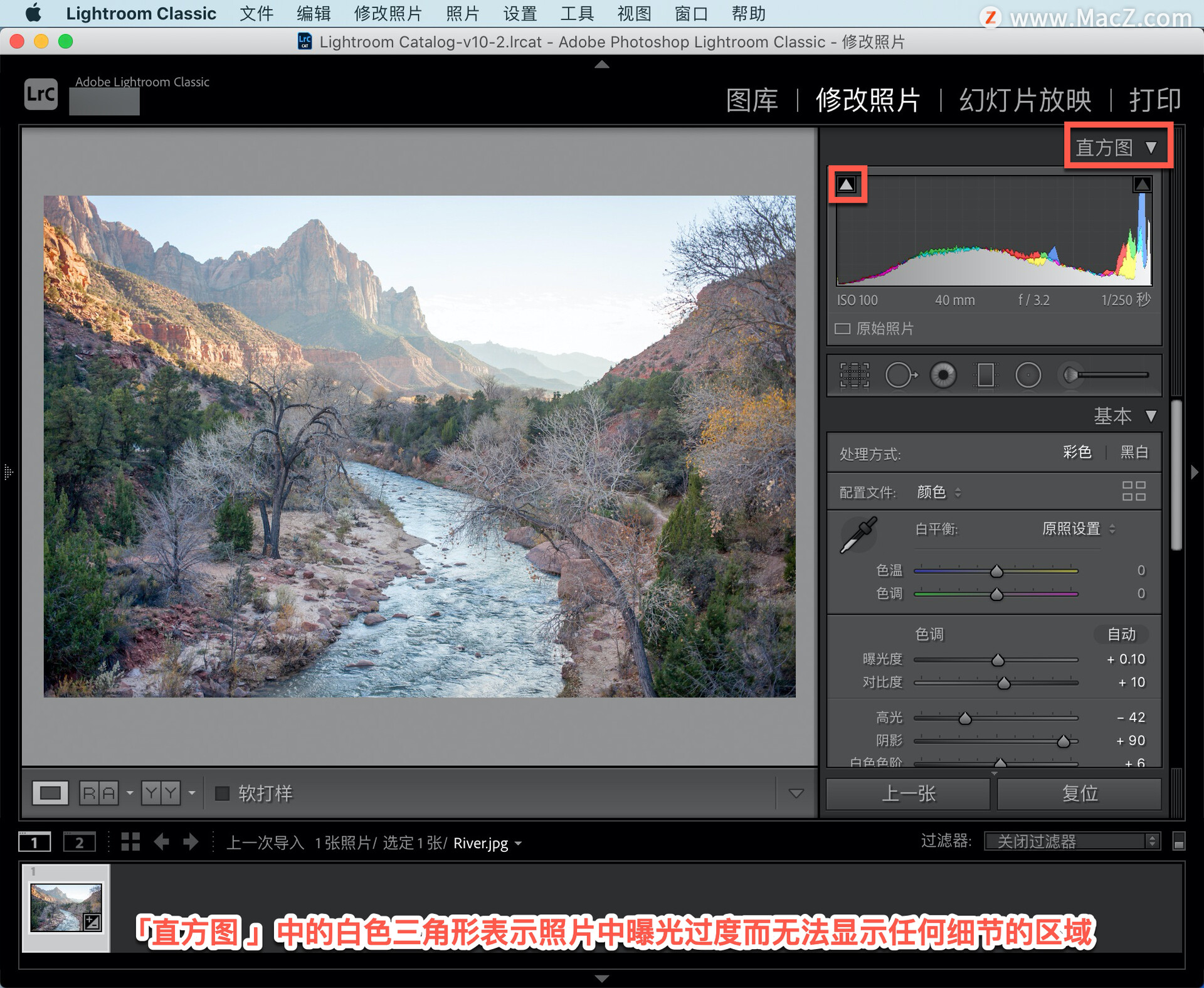The width and height of the screenshot is (1204, 988).
Task: Open the 文件 menu
Action: point(256,13)
